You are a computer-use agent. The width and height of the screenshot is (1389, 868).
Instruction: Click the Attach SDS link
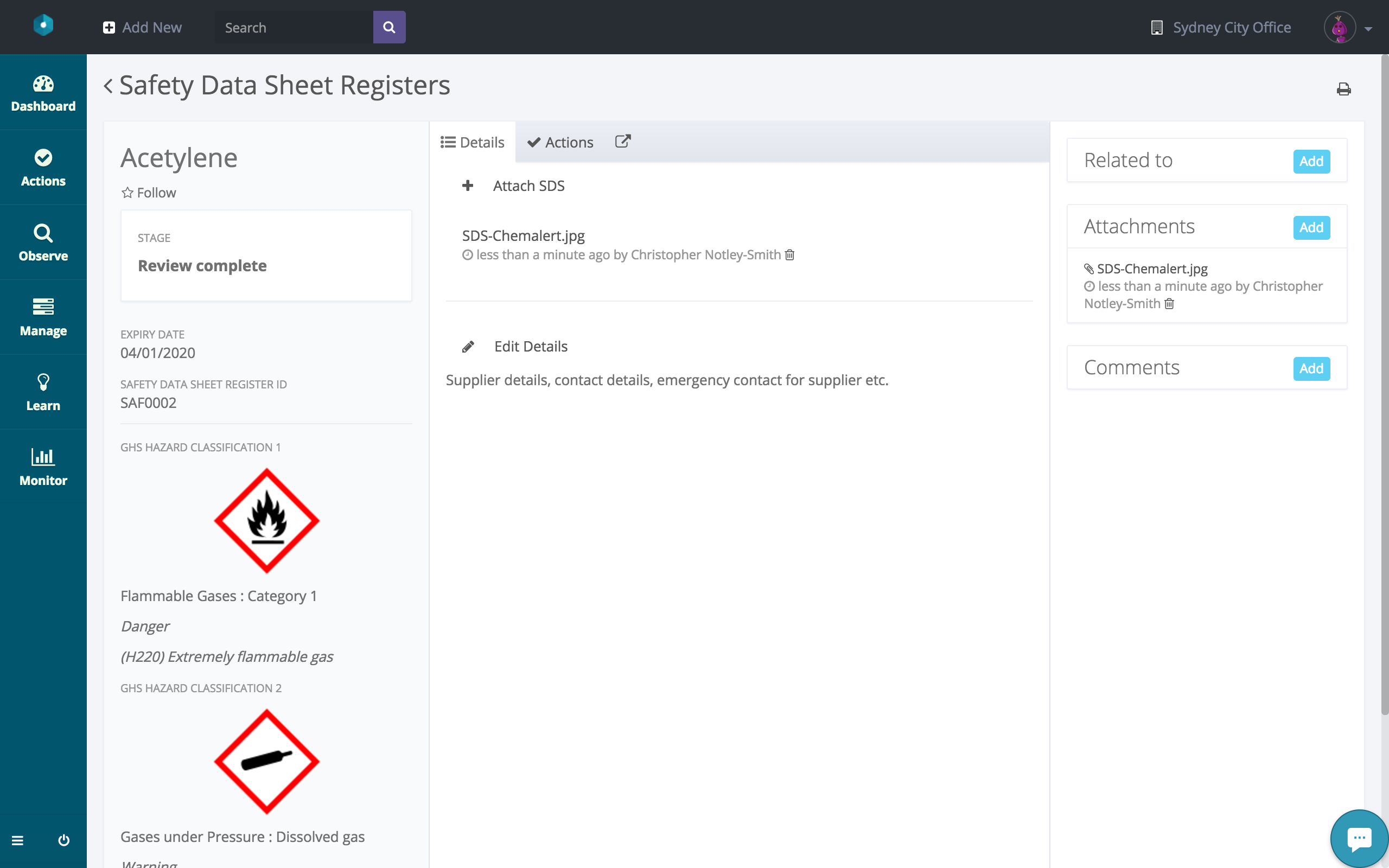[528, 186]
